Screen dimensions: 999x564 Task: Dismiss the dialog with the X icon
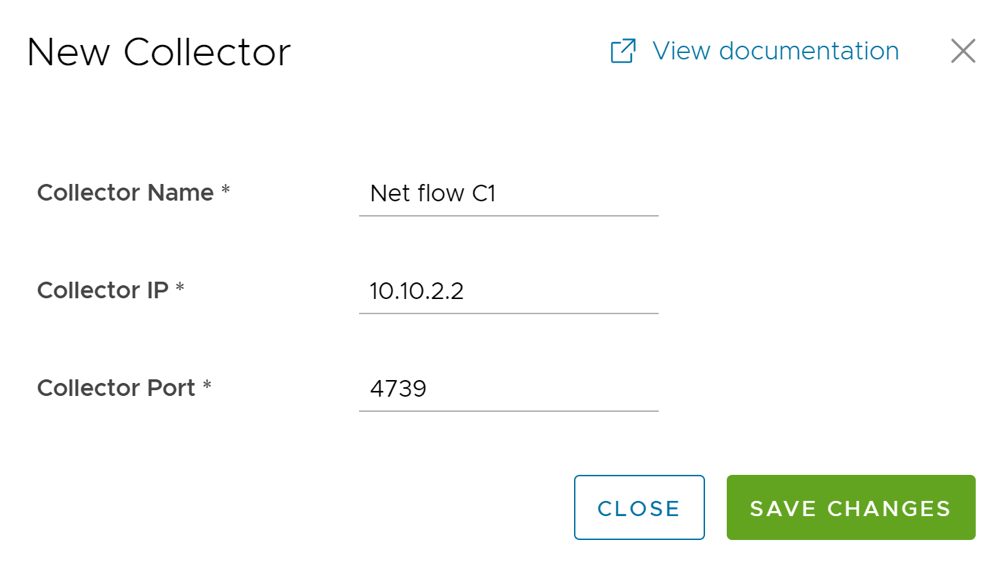963,51
